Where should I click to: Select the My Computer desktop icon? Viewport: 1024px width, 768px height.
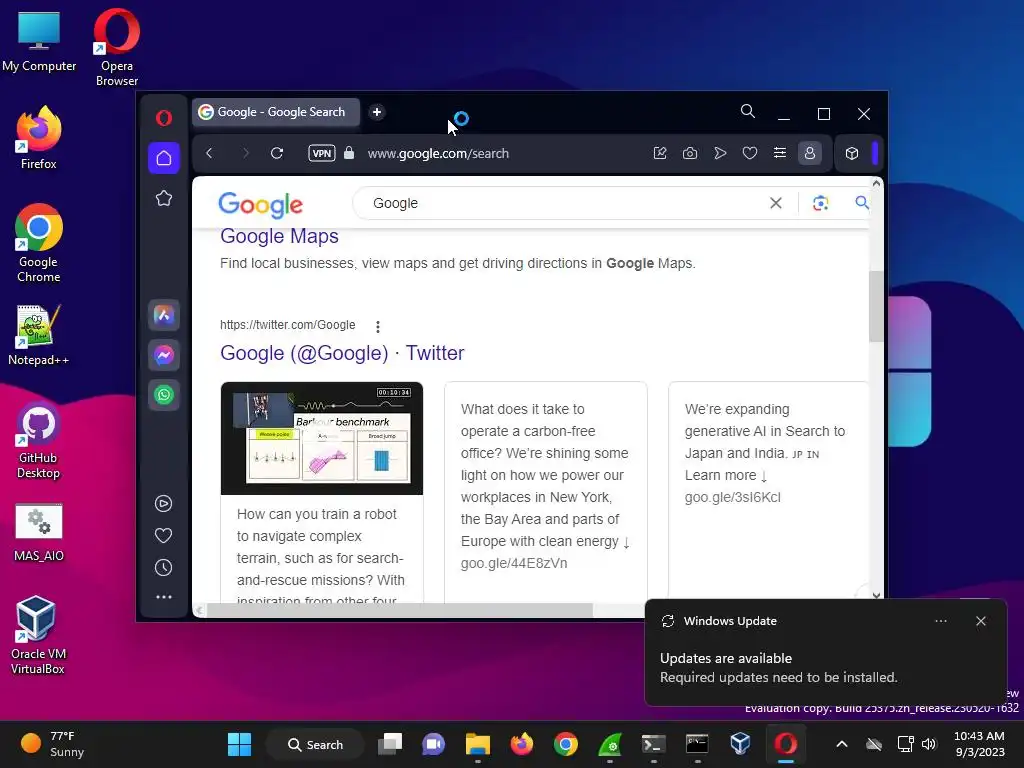(39, 41)
